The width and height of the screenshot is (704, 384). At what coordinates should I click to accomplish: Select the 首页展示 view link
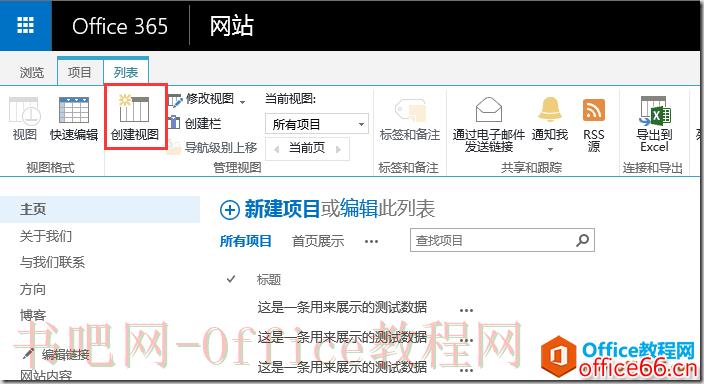318,241
